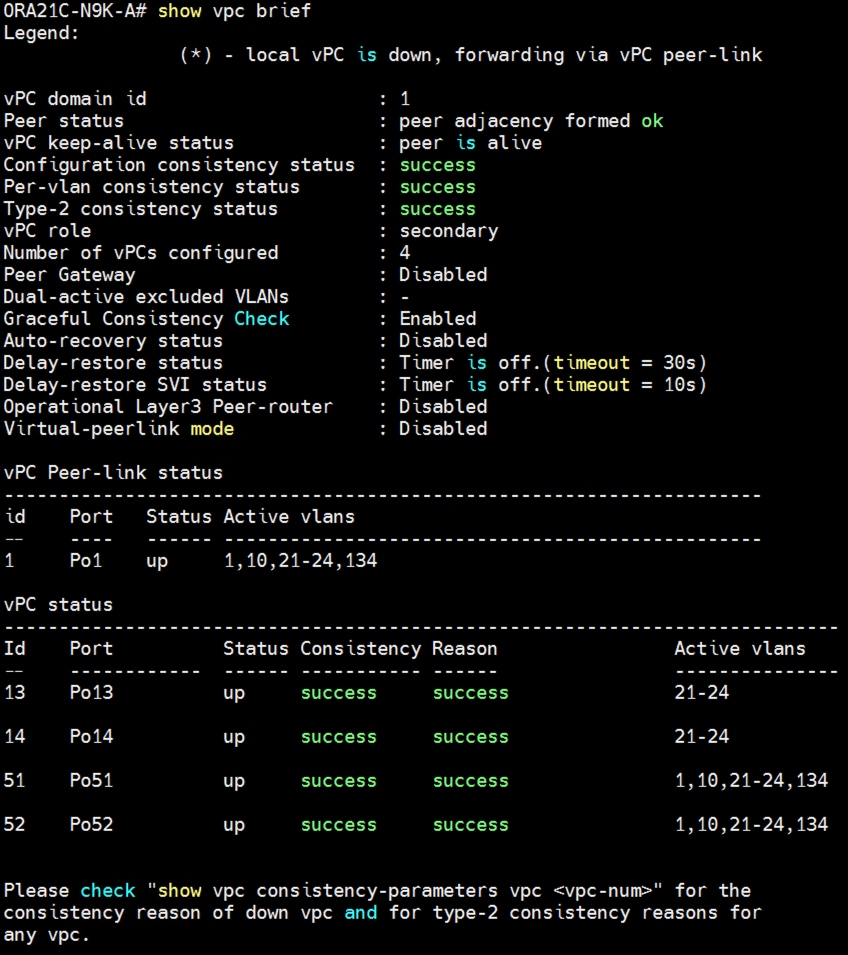Click consistency 'success' in Po52 row
This screenshot has width=848, height=955.
point(339,825)
